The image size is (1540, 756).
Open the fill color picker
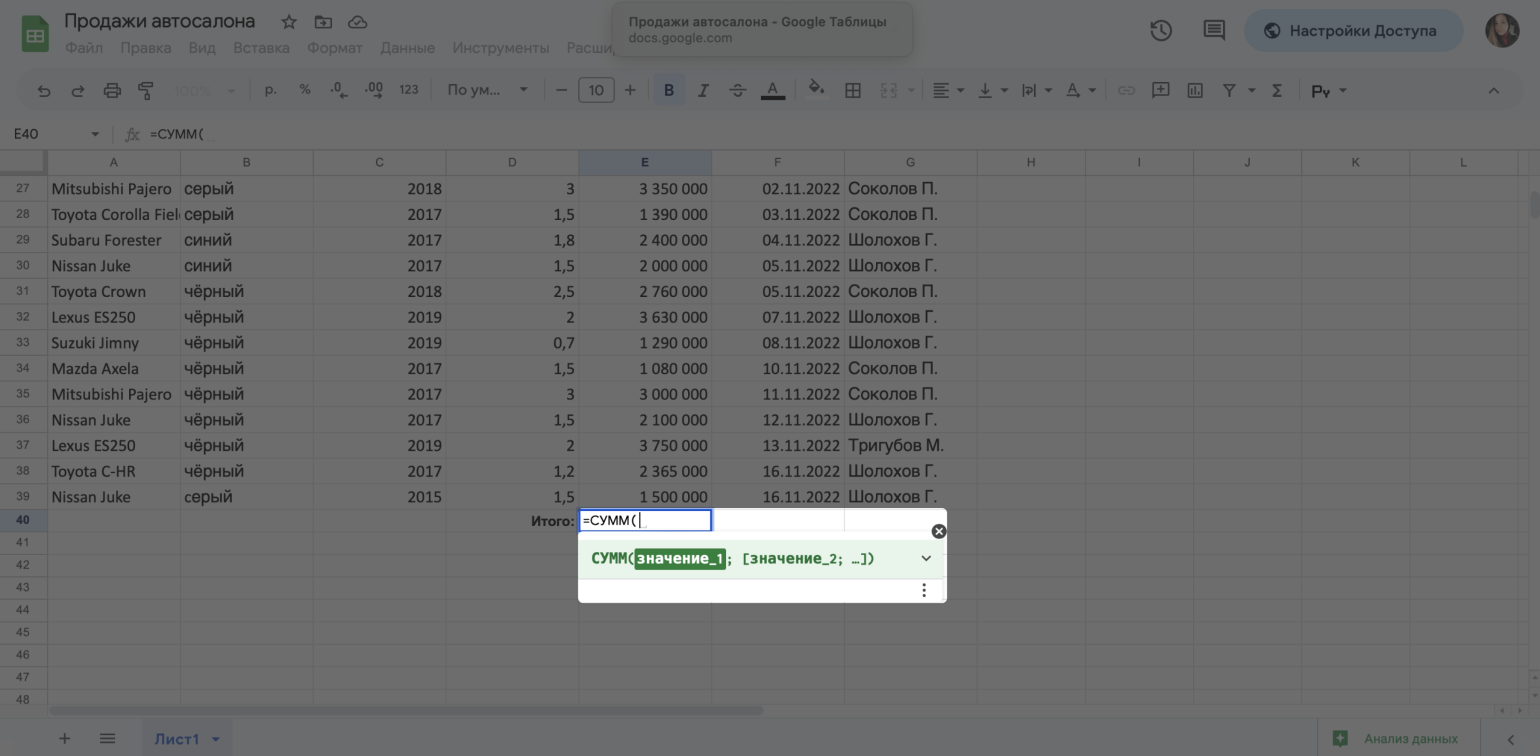[816, 91]
